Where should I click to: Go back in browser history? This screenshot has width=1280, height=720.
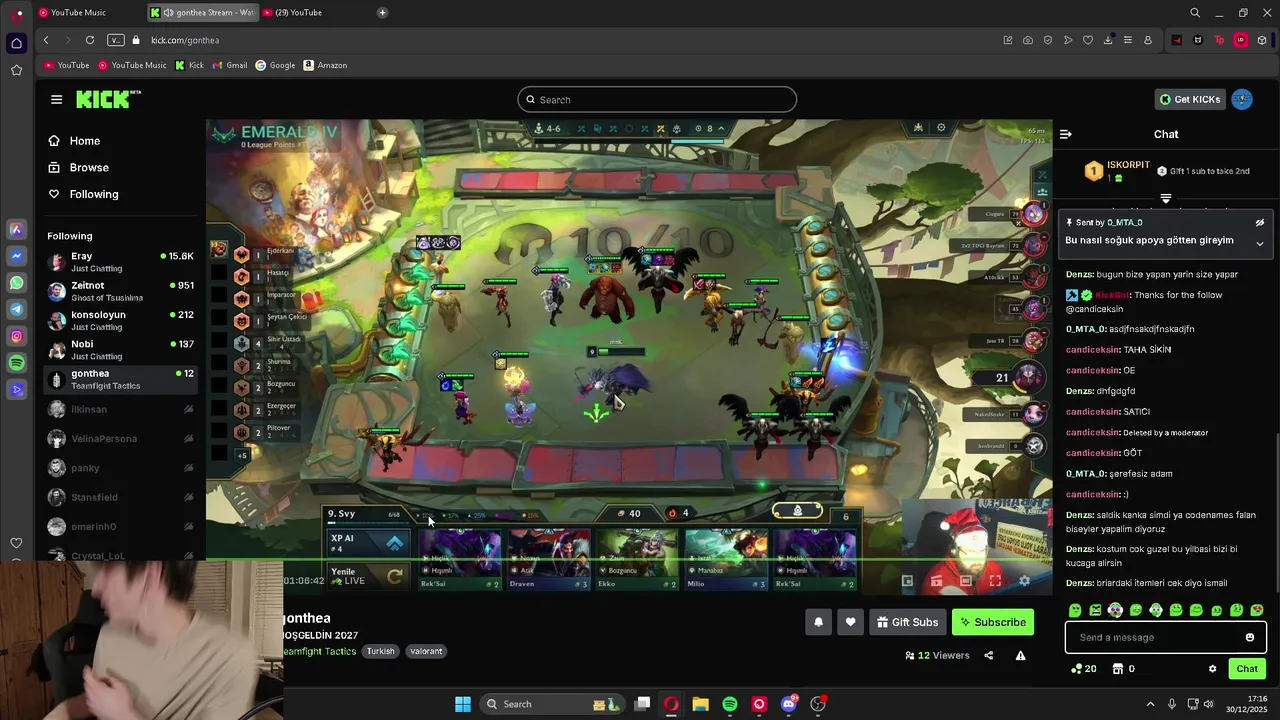pos(46,40)
